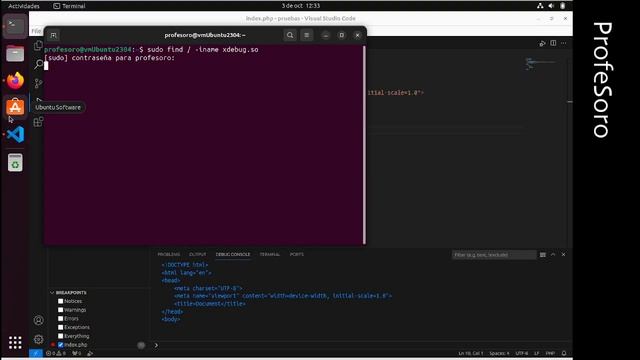Viewport: 640px width, 360px height.
Task: Switch to the Terminal panel tab
Action: (270, 255)
